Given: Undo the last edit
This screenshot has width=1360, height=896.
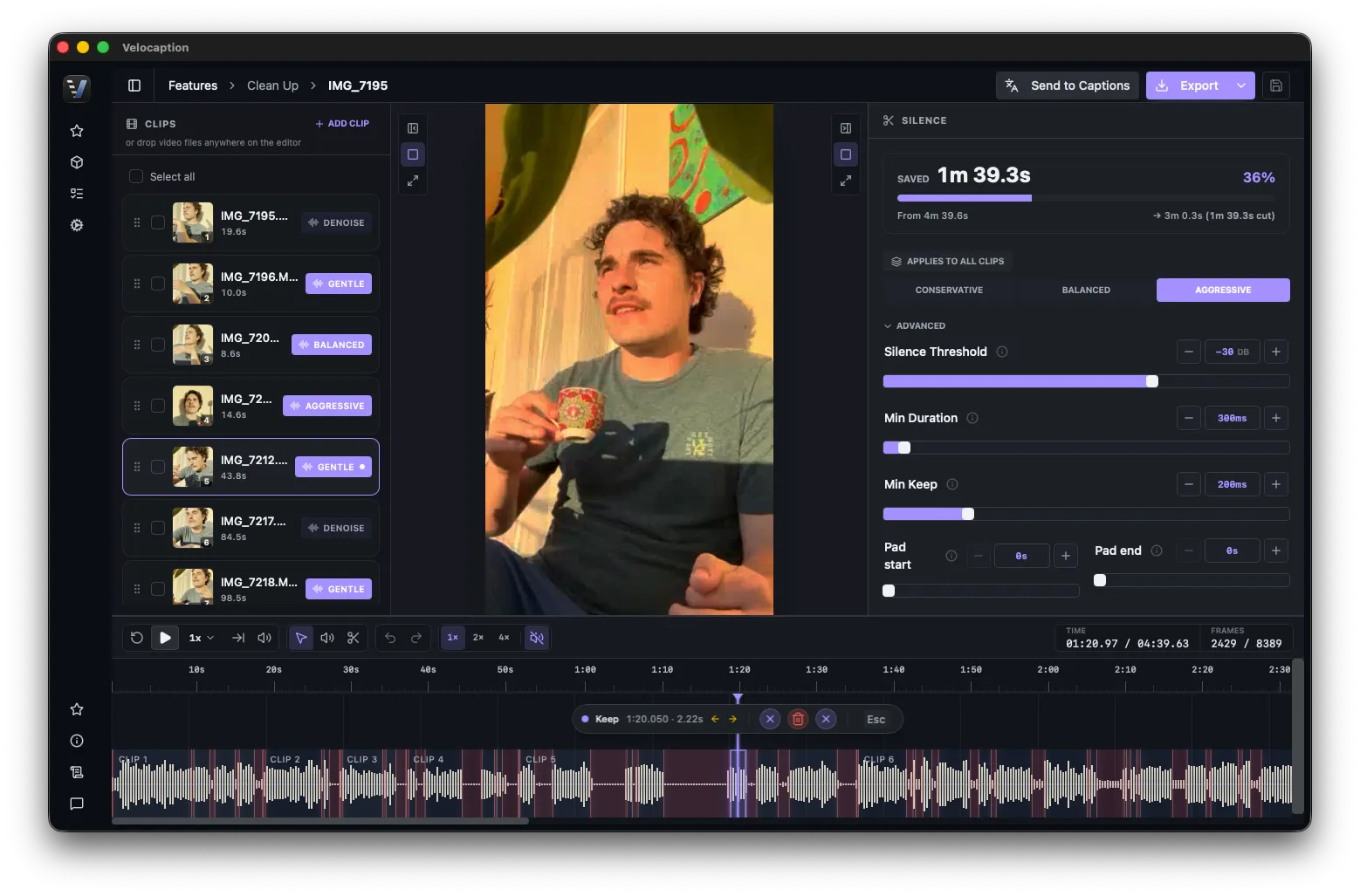Looking at the screenshot, I should pos(390,638).
